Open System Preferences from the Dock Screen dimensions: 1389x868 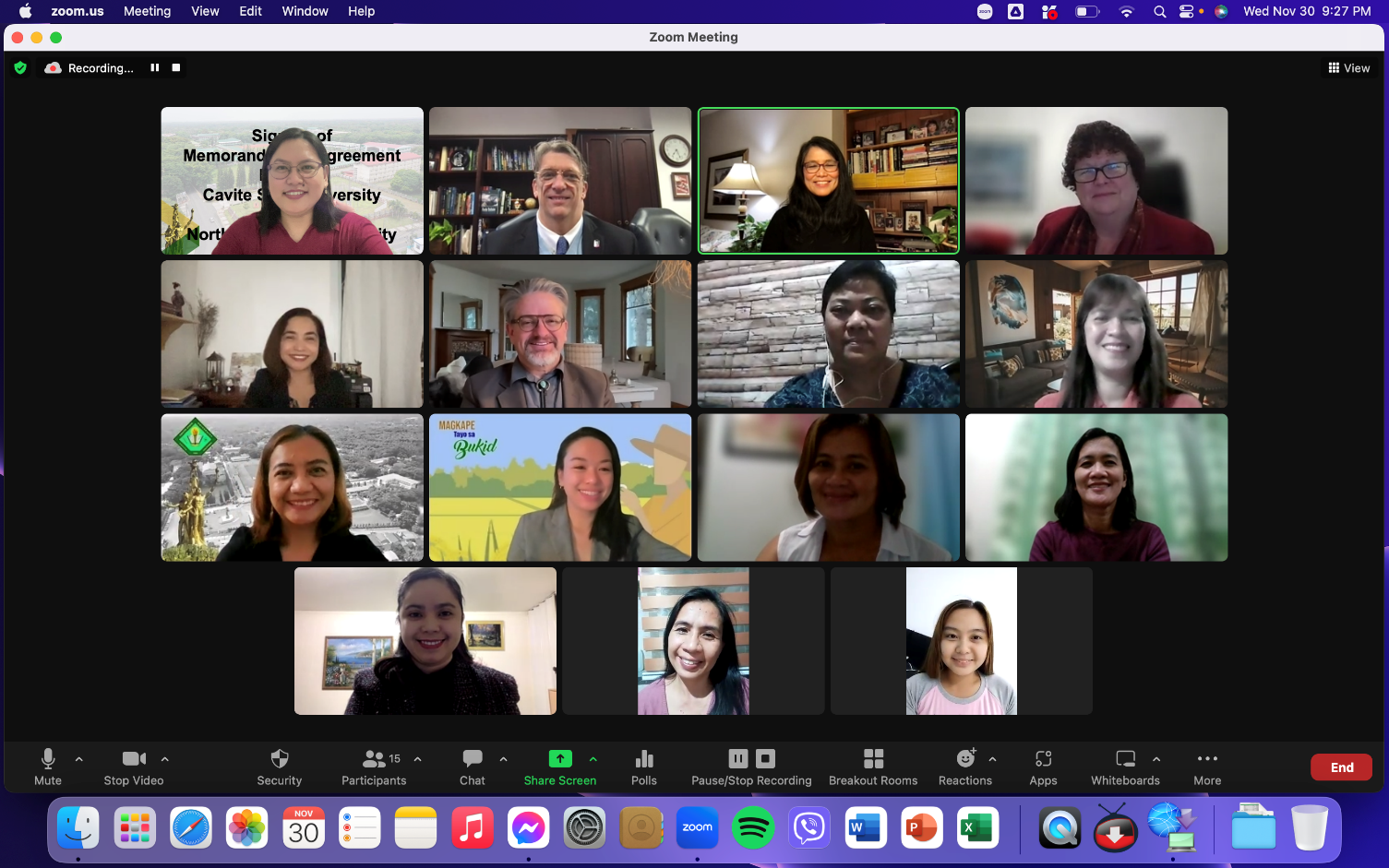coord(584,827)
